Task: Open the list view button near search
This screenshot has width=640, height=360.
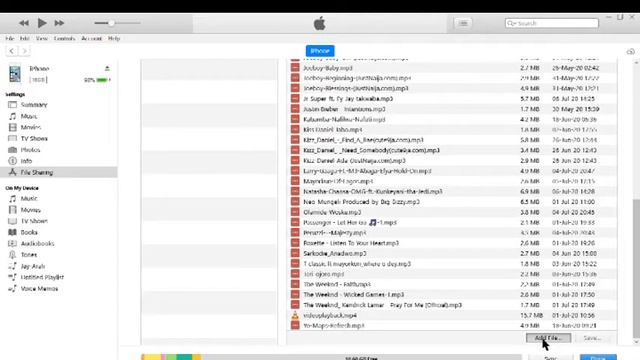Action: (463, 23)
